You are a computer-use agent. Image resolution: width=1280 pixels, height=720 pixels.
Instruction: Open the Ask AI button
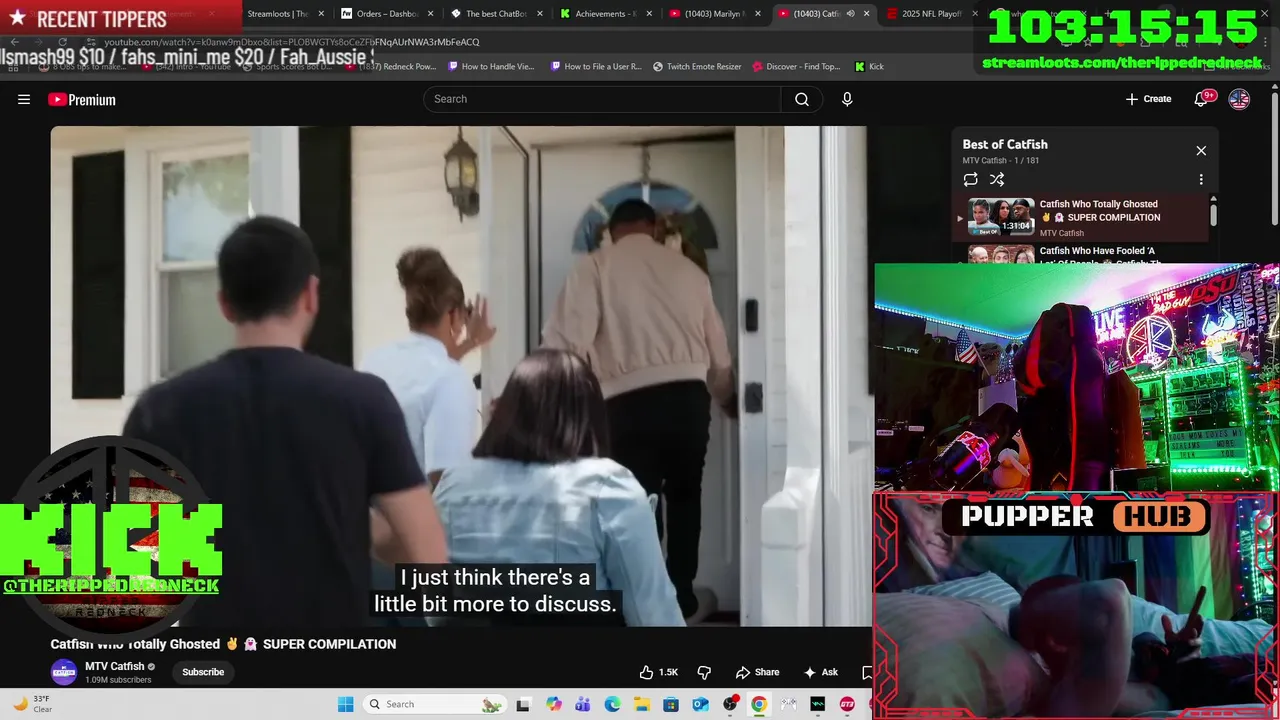820,672
